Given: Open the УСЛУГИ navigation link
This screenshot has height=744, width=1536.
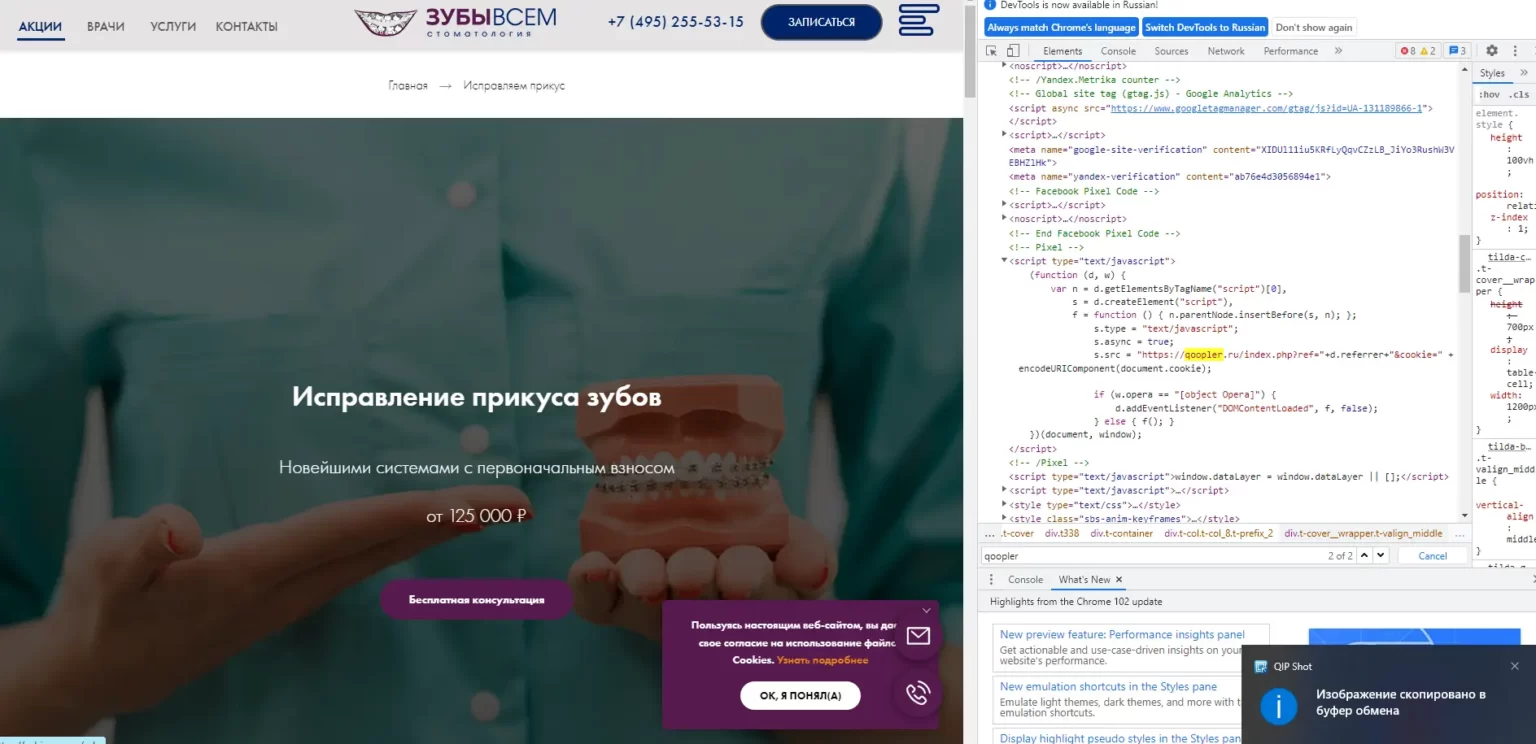Looking at the screenshot, I should click(173, 26).
